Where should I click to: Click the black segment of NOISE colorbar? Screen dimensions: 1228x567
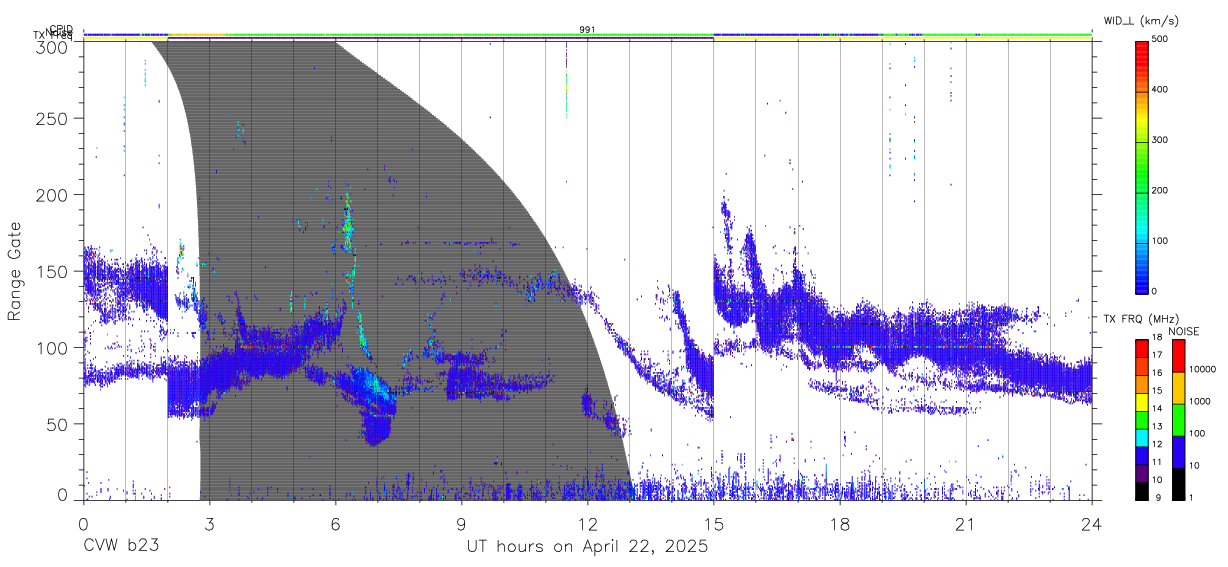[1178, 482]
